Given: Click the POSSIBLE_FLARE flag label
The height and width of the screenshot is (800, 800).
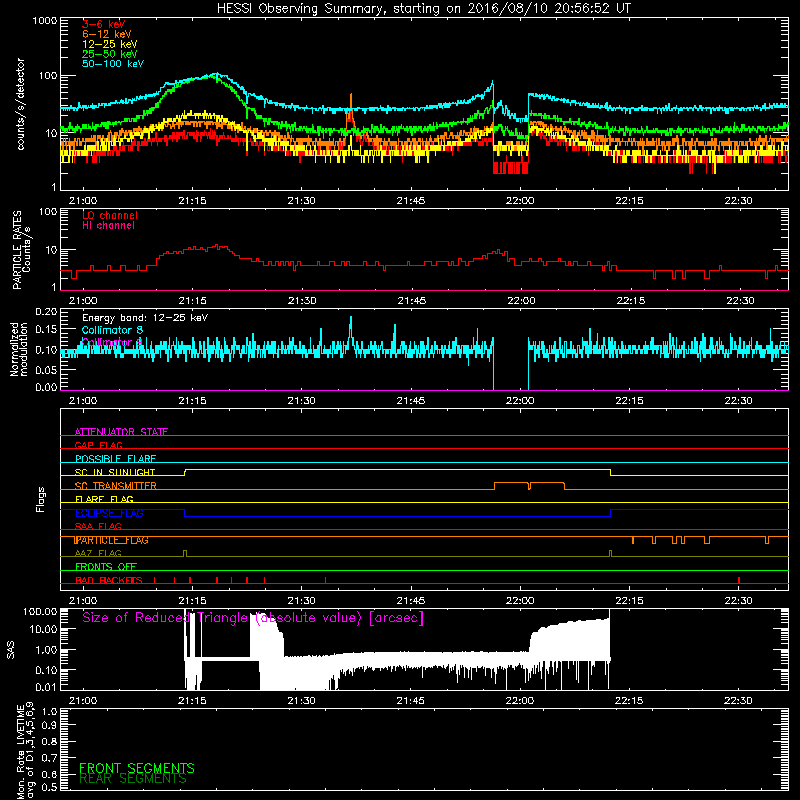Looking at the screenshot, I should (x=115, y=459).
